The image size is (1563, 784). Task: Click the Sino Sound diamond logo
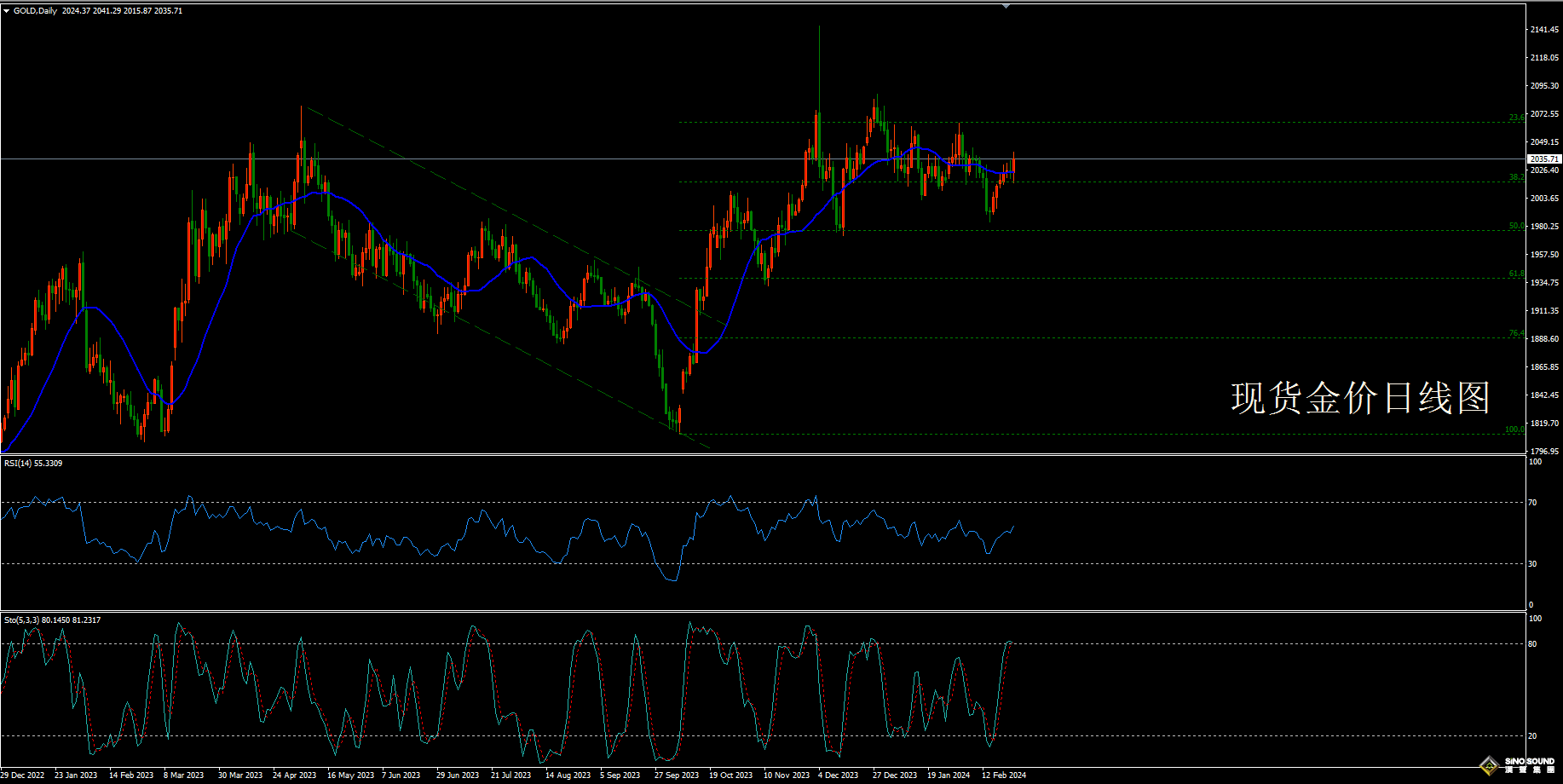pyautogui.click(x=1489, y=765)
